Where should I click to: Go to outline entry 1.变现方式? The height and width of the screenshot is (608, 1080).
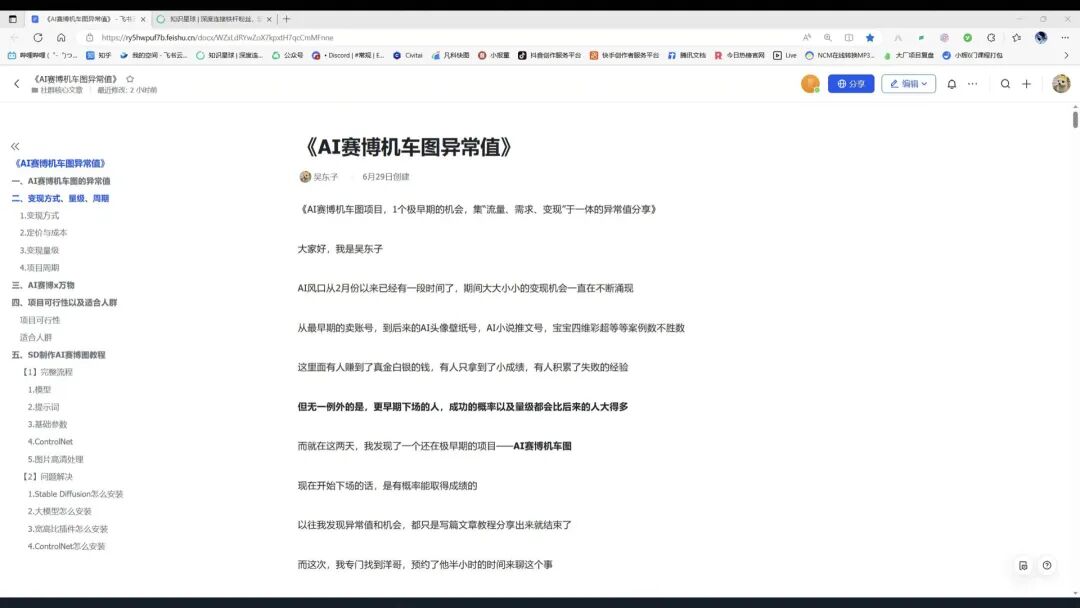pyautogui.click(x=39, y=216)
